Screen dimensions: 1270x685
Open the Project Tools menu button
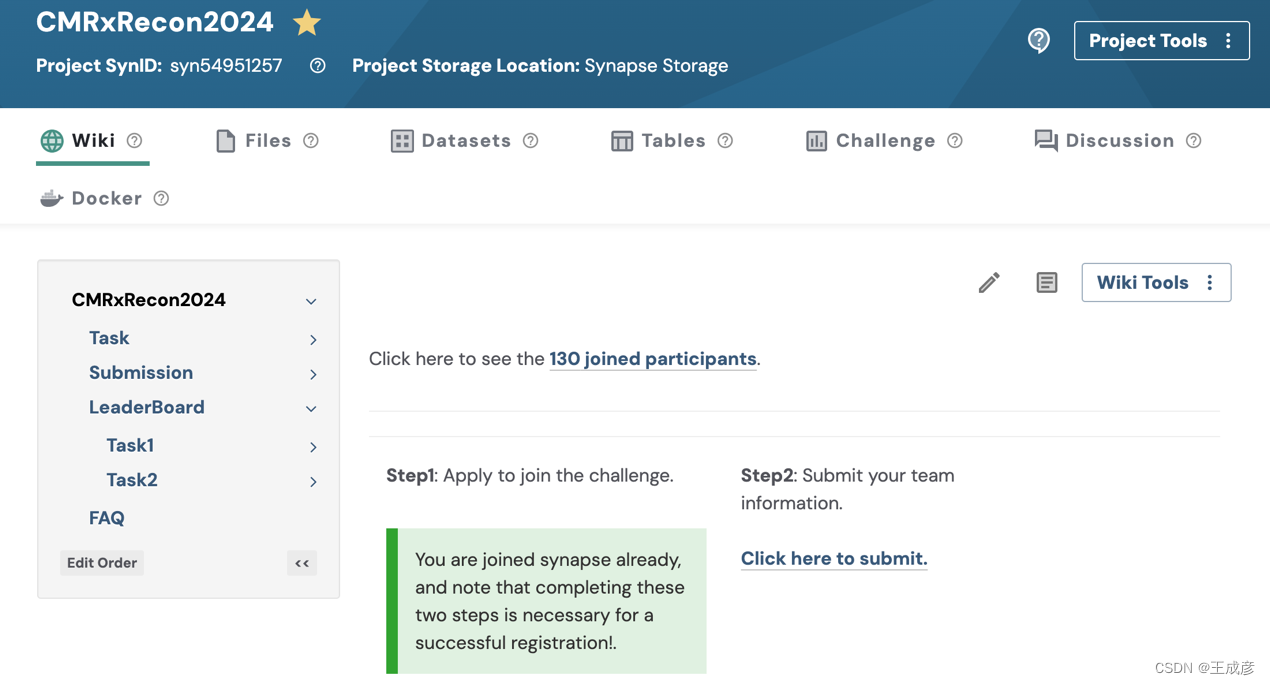click(x=1161, y=41)
